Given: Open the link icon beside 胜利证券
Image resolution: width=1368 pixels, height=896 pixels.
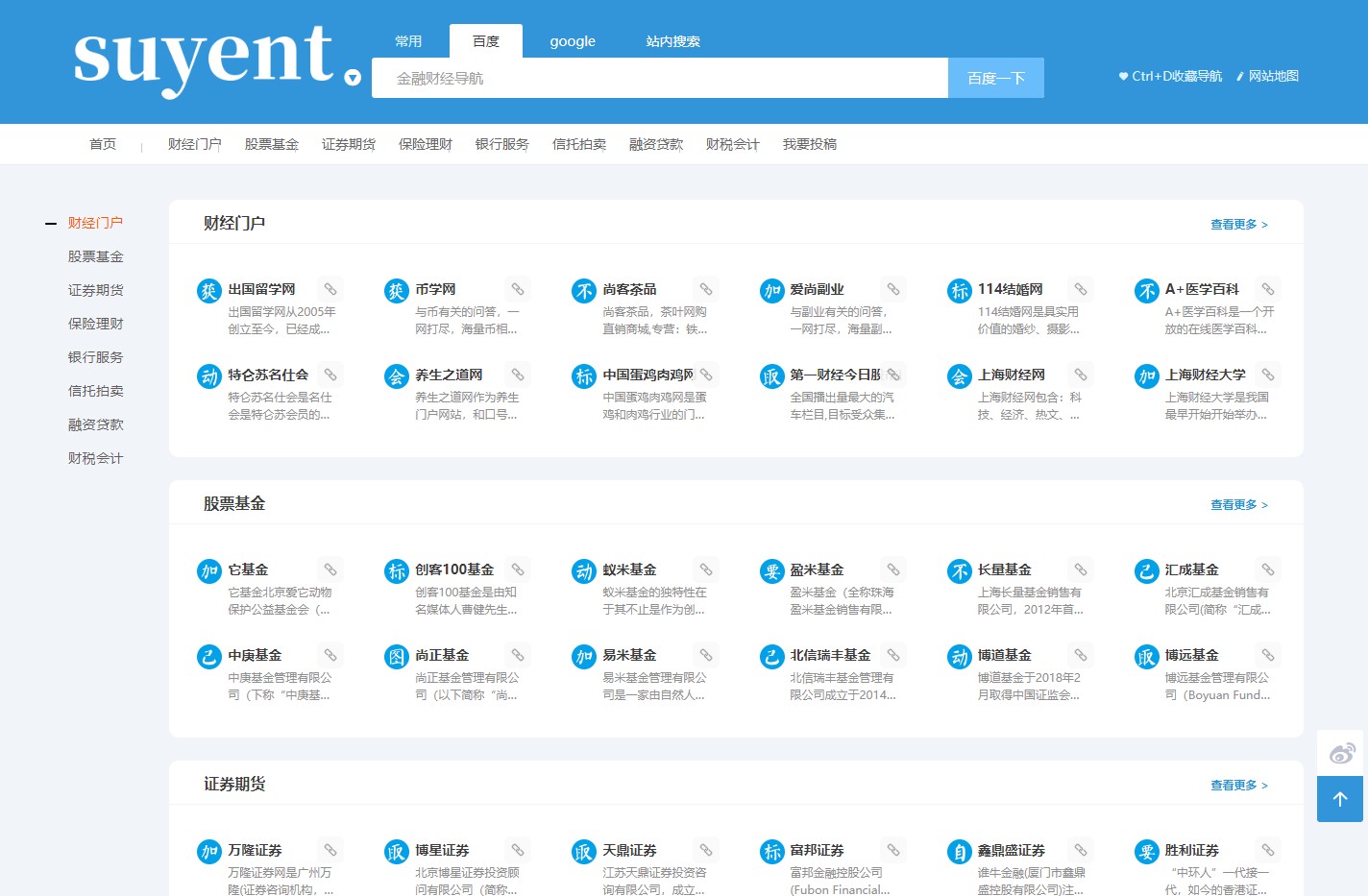Looking at the screenshot, I should point(1268,850).
